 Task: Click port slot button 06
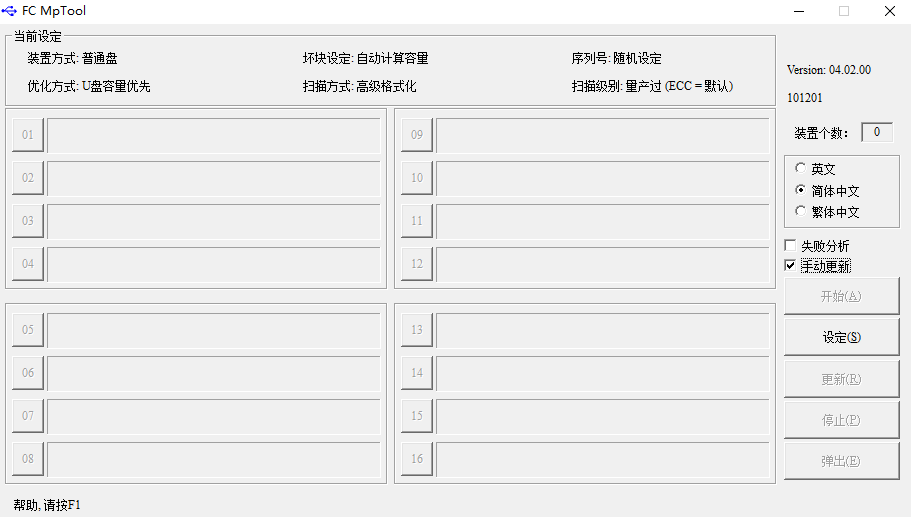coord(28,373)
